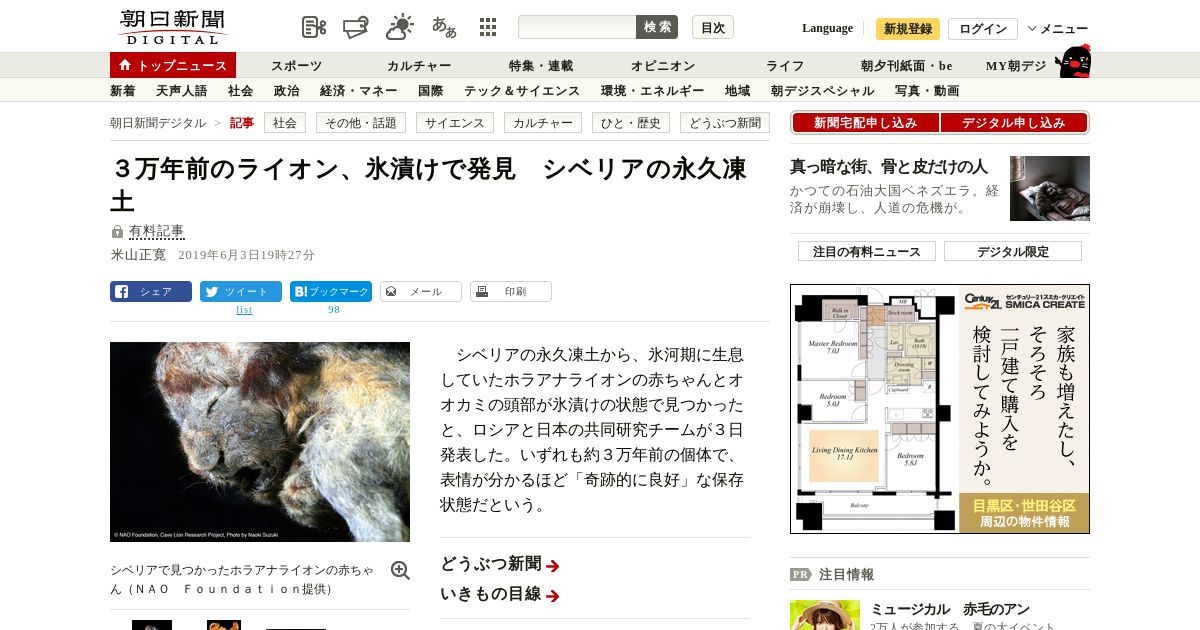Open the カルチャー section in main navigation
This screenshot has width=1200, height=630.
pyautogui.click(x=419, y=66)
